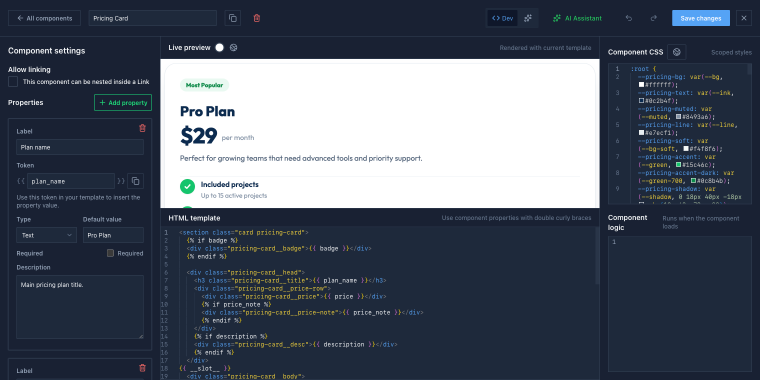Image resolution: width=760 pixels, height=380 pixels.
Task: Enable nesting inside a Link checkbox
Action: [x=13, y=82]
